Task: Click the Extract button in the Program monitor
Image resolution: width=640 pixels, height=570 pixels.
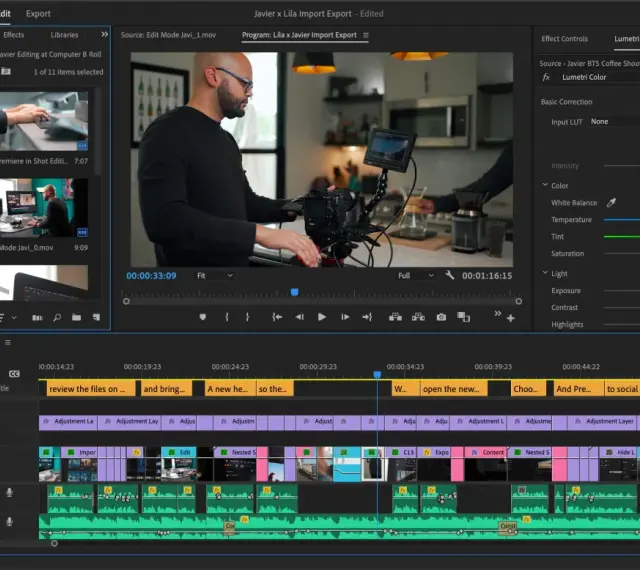Action: point(418,317)
